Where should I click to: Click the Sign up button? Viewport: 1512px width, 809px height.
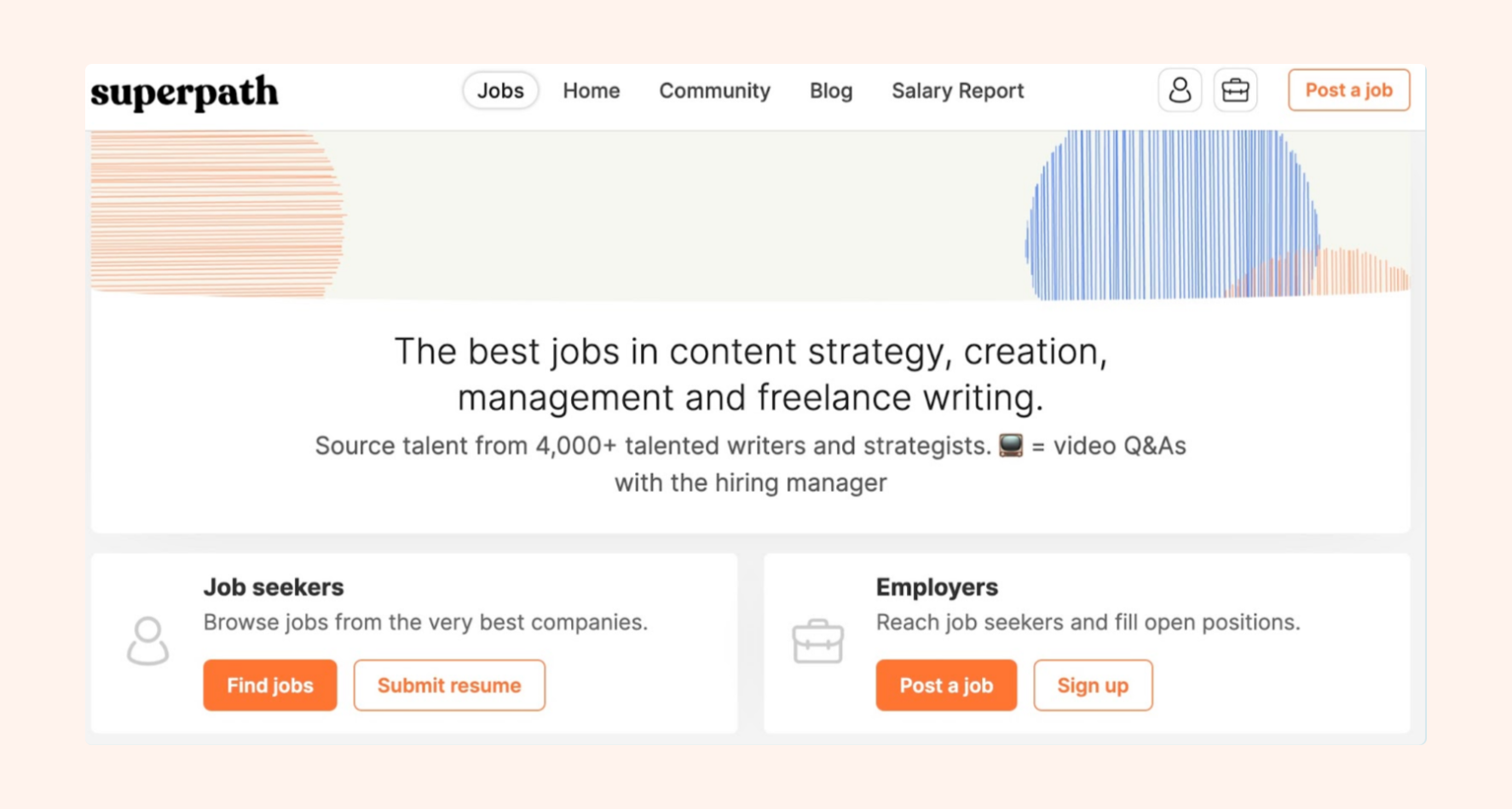pyautogui.click(x=1093, y=685)
